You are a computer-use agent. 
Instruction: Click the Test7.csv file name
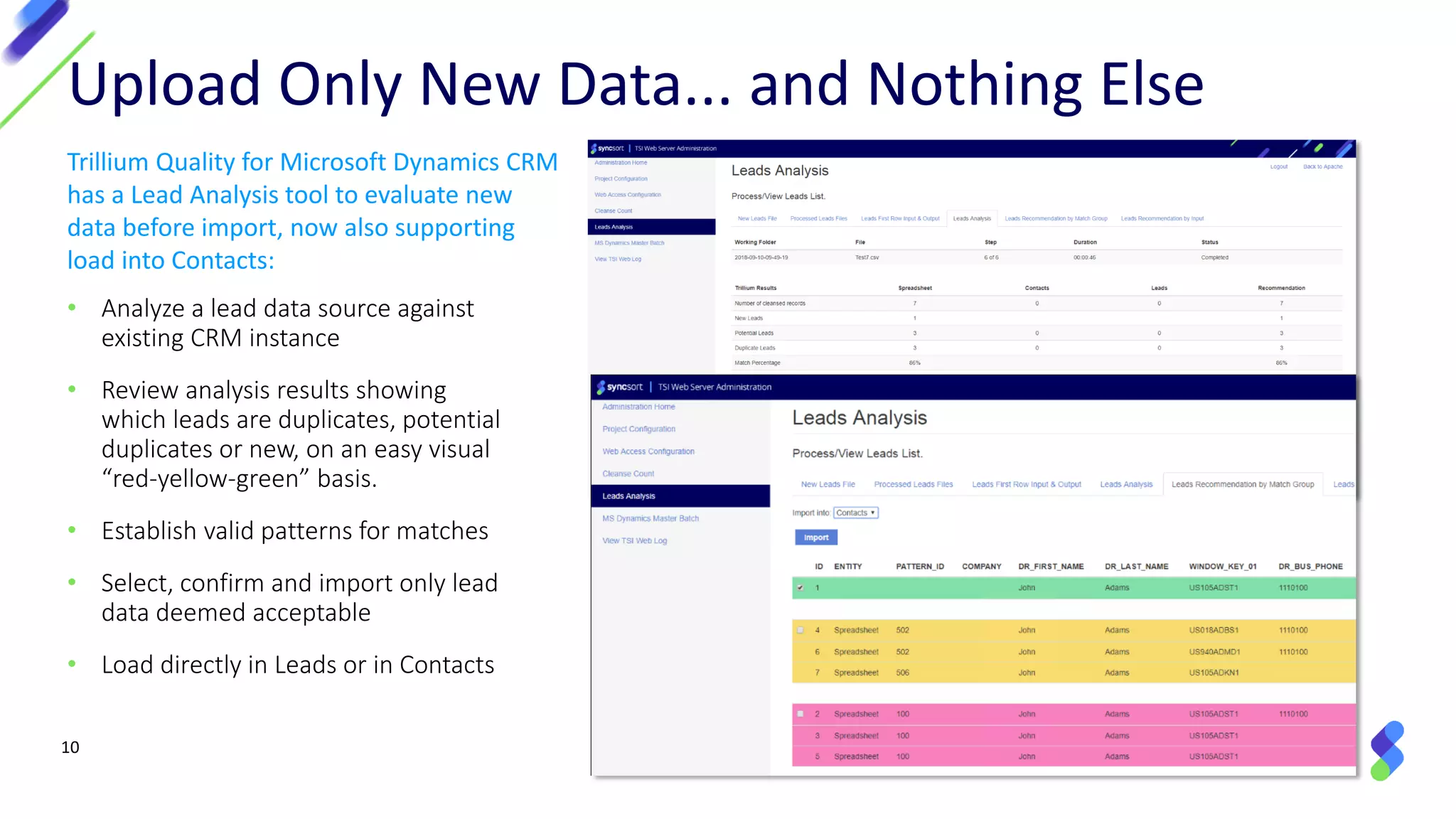(x=867, y=257)
